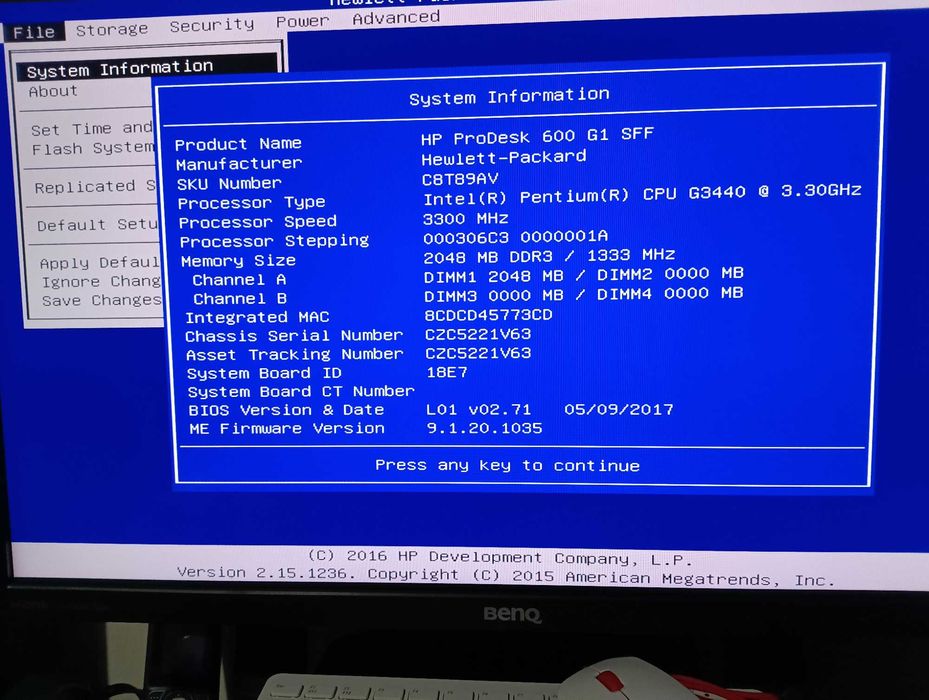This screenshot has width=929, height=700.
Task: Click the value Hewlett-Packard
Action: coord(504,158)
